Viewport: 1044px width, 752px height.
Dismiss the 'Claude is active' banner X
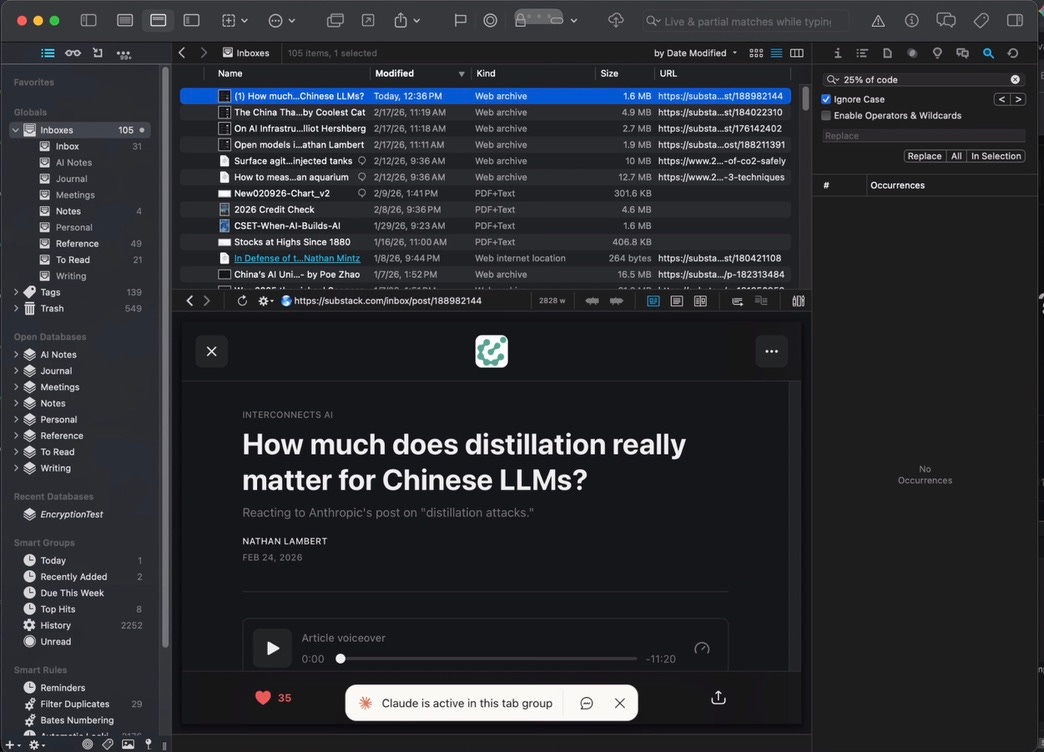pyautogui.click(x=620, y=703)
